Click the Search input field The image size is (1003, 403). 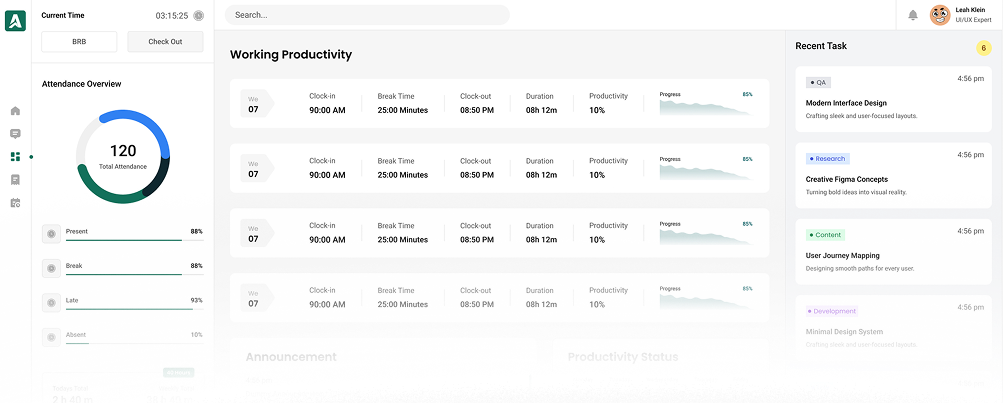(367, 15)
